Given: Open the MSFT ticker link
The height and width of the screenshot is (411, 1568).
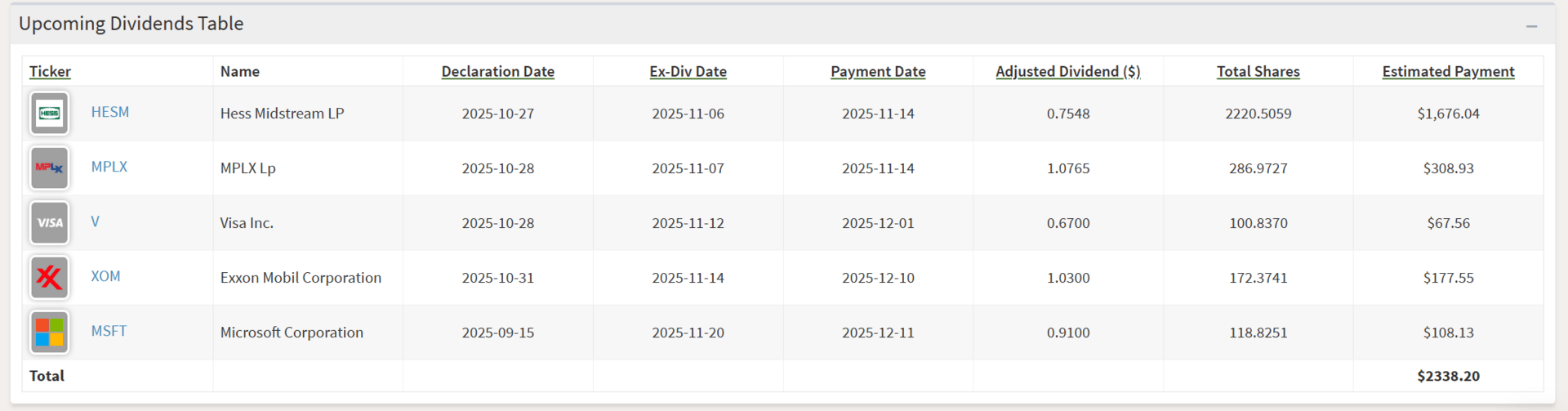Looking at the screenshot, I should coord(109,331).
